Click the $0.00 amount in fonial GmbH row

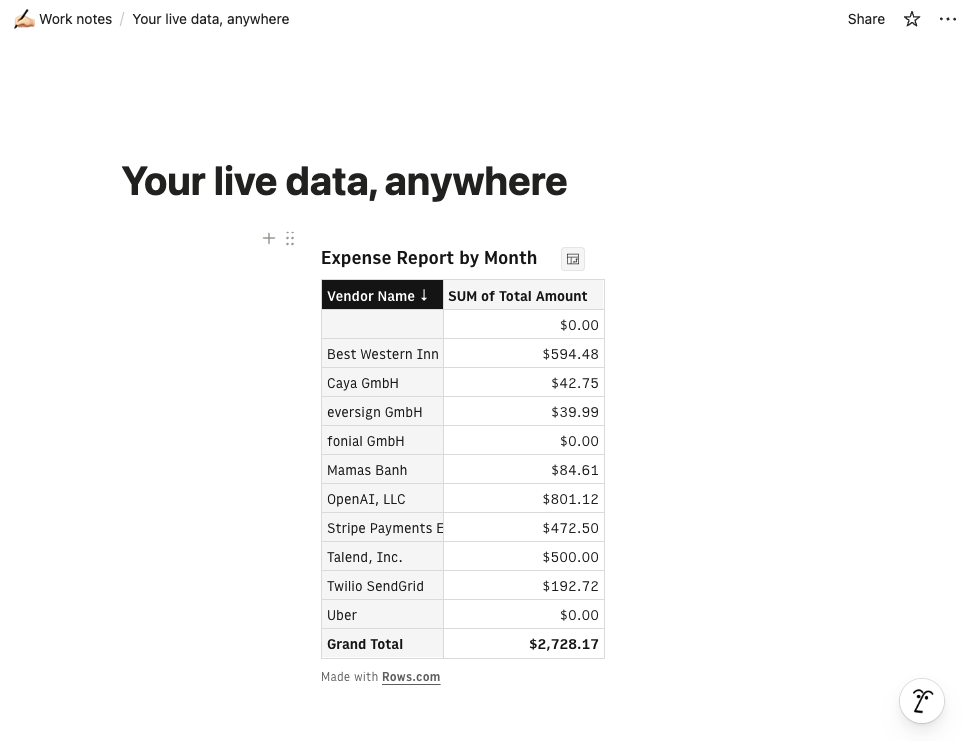click(x=523, y=441)
